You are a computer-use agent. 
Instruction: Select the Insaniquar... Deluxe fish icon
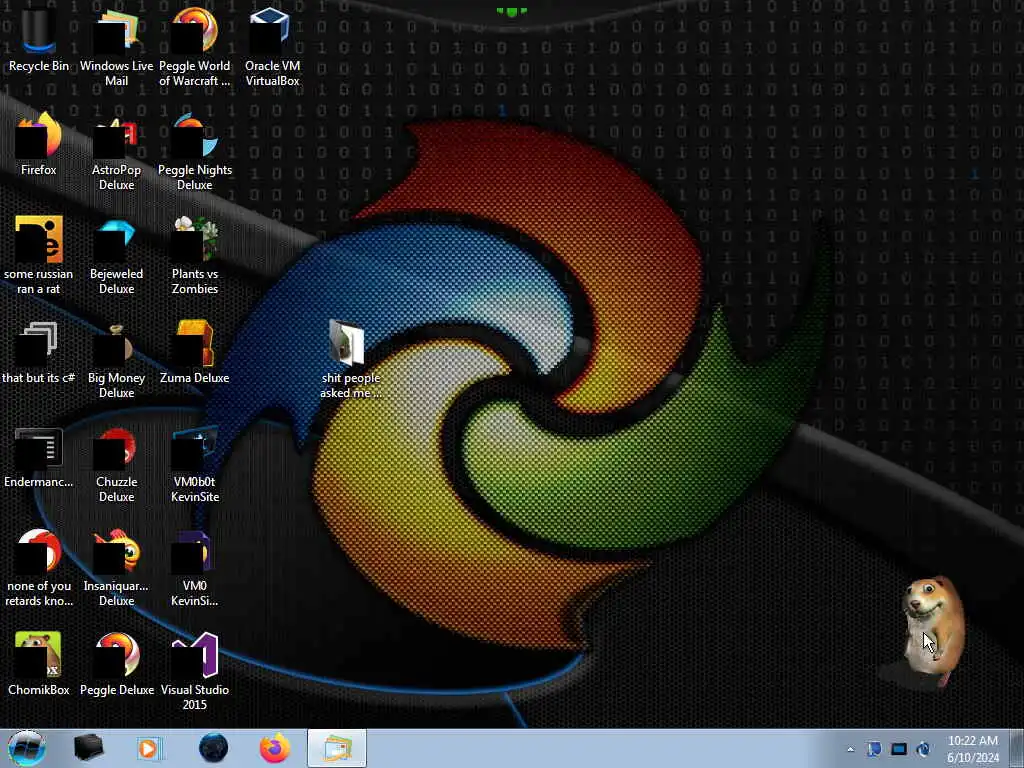tap(116, 568)
